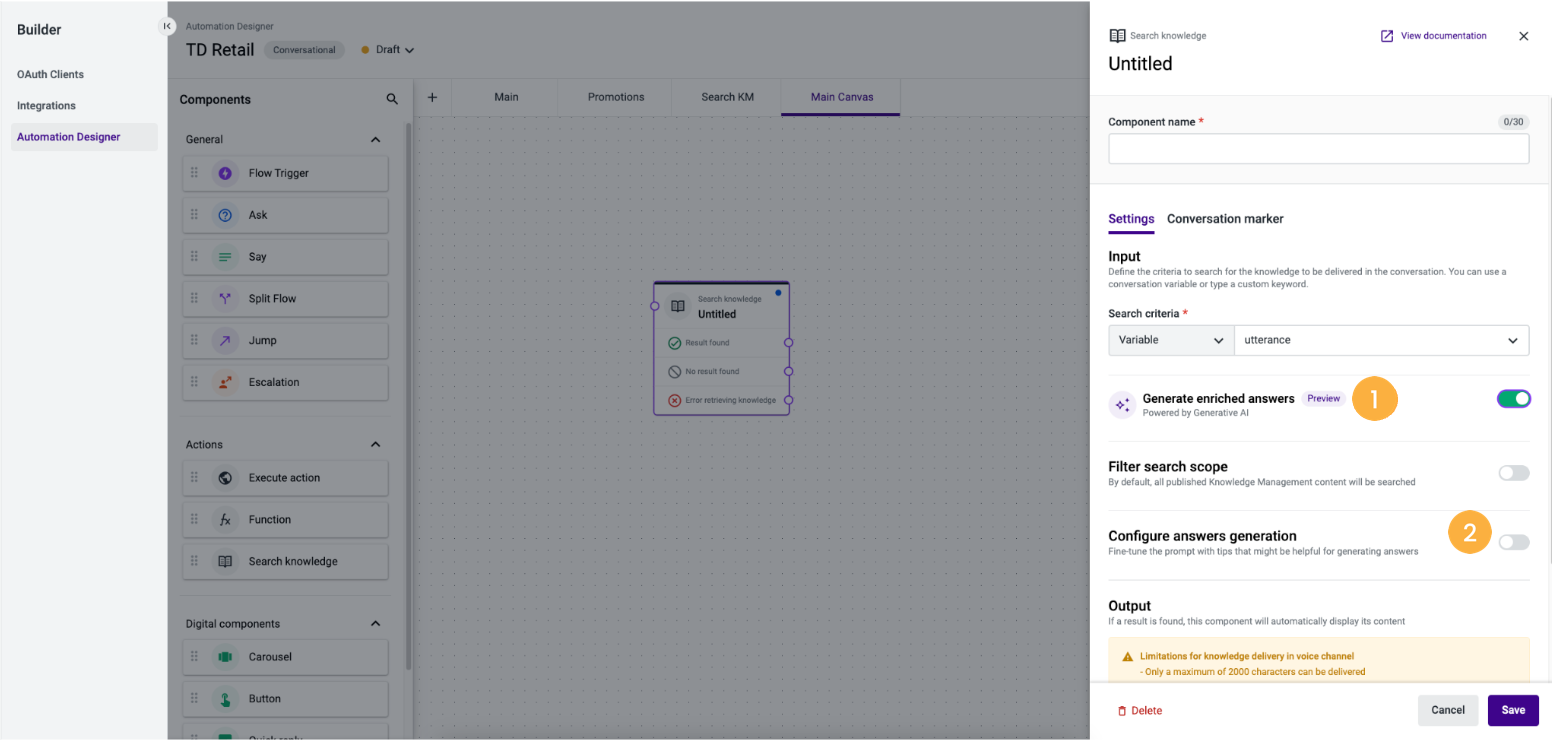Enable Filter search scope toggle
The height and width of the screenshot is (740, 1552).
pyautogui.click(x=1513, y=473)
